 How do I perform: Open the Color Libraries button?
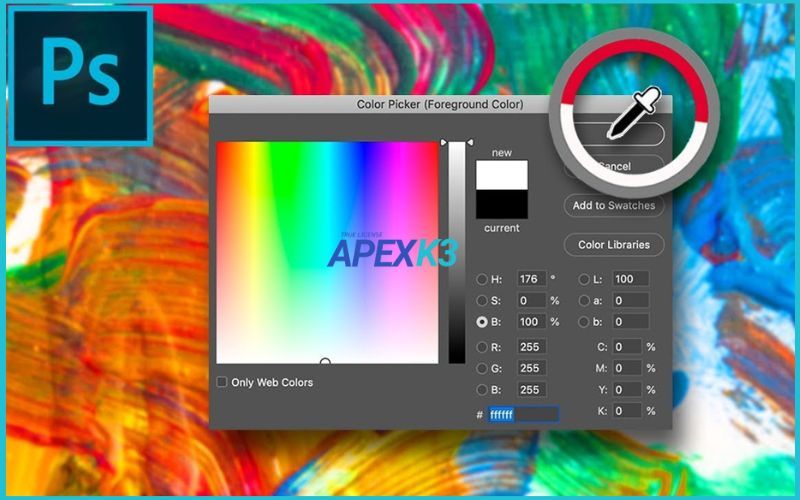614,245
